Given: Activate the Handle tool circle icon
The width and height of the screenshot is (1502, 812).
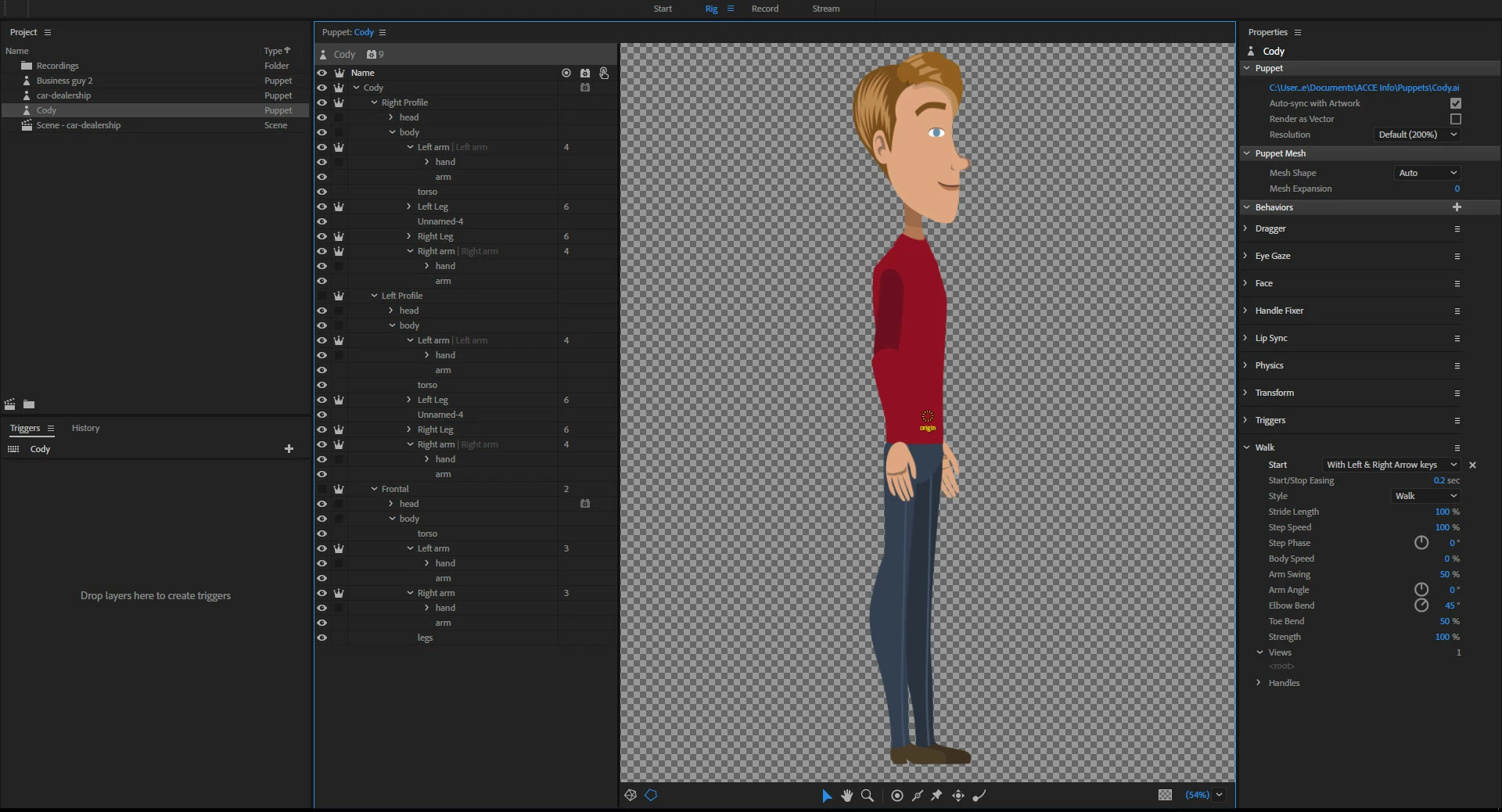Looking at the screenshot, I should click(x=897, y=796).
